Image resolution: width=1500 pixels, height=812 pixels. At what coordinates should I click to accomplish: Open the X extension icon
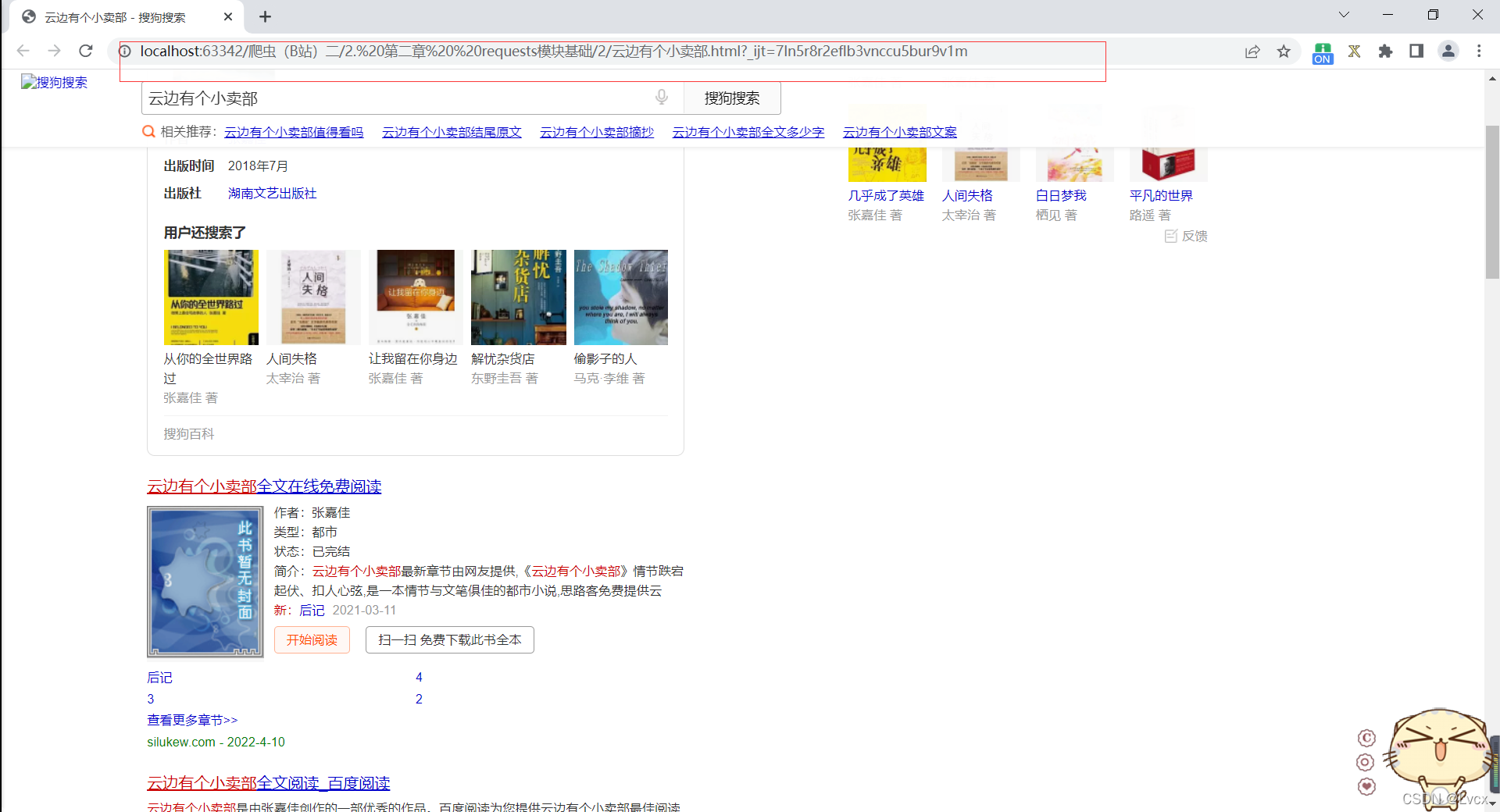tap(1355, 51)
